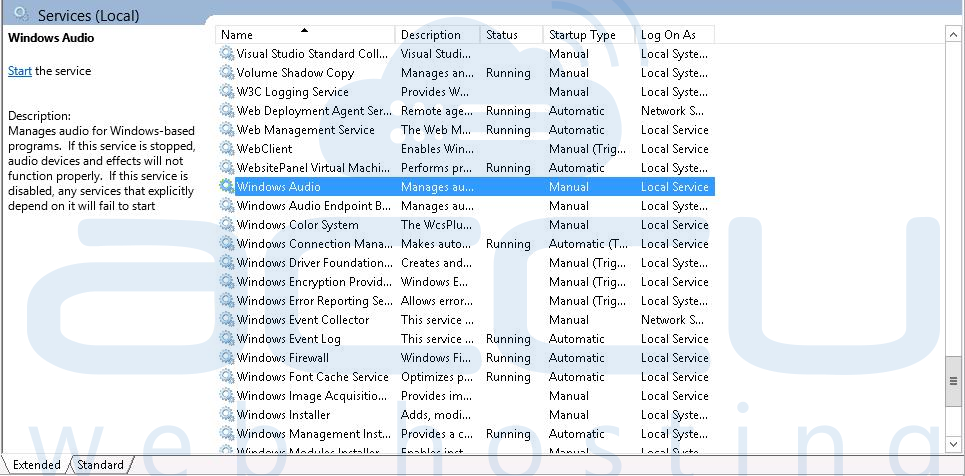Click Windows Audio heading in left pane
Viewport: 965px width, 476px height.
(x=51, y=38)
